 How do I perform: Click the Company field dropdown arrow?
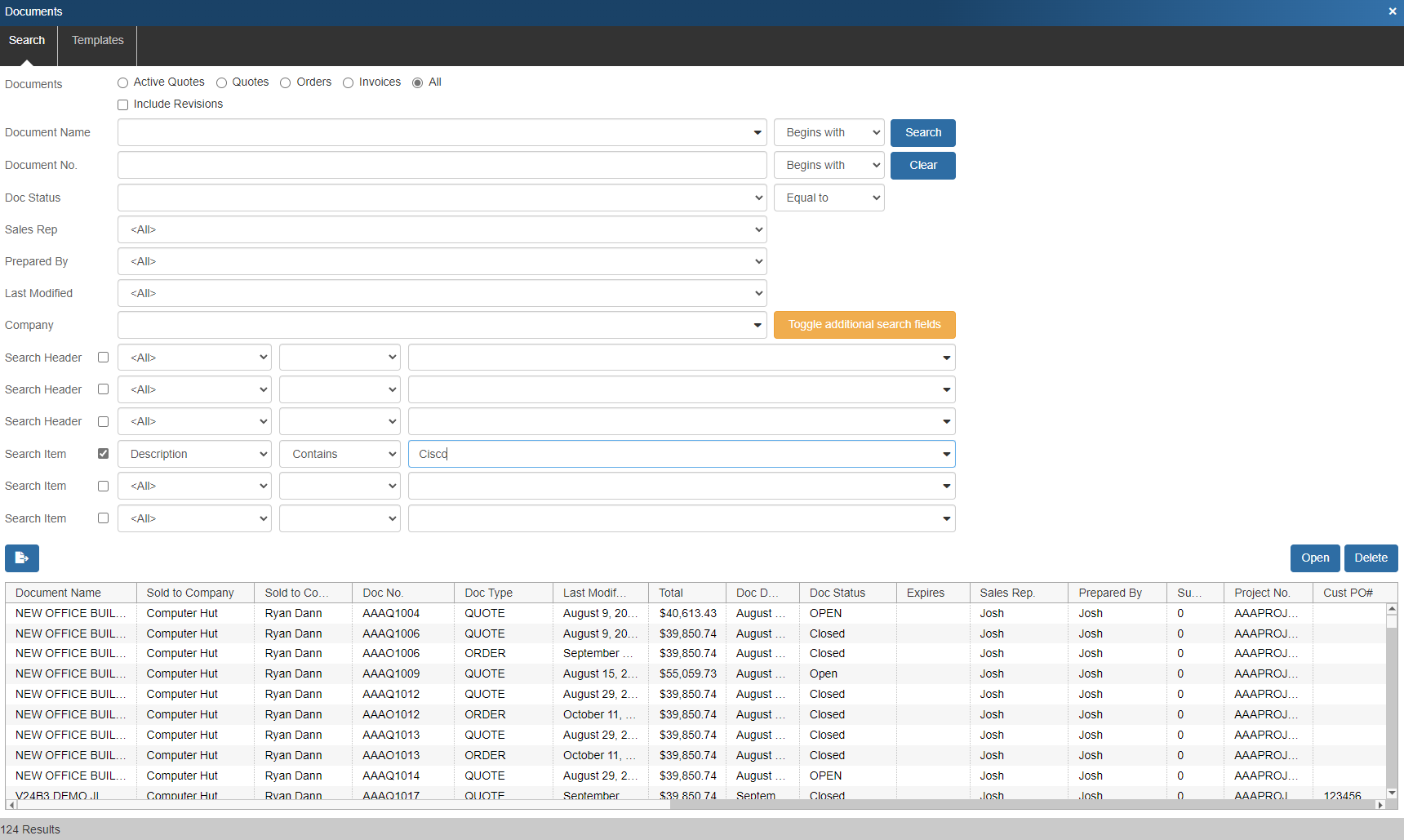click(757, 326)
